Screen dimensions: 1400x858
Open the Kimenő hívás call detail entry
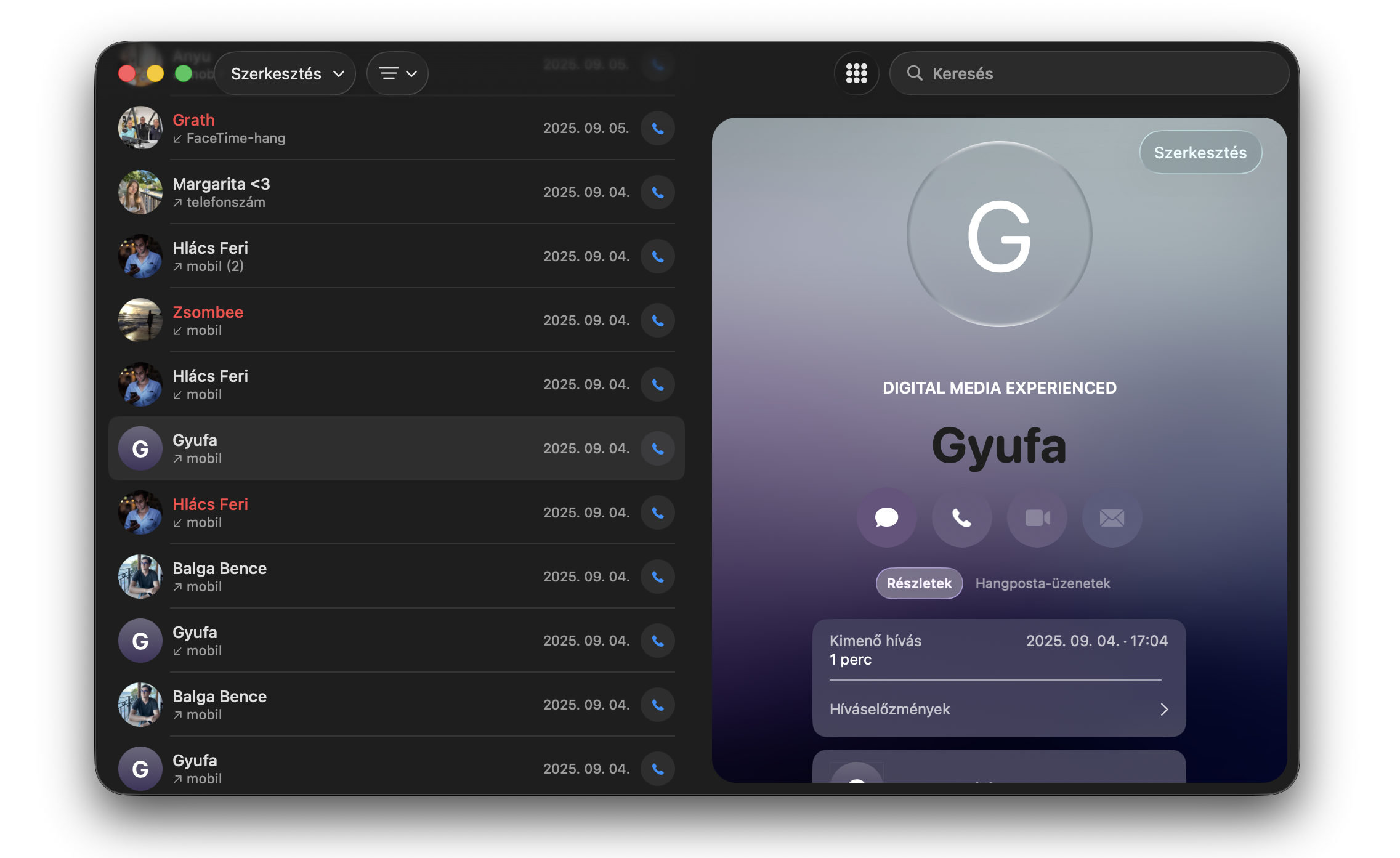pyautogui.click(x=998, y=650)
